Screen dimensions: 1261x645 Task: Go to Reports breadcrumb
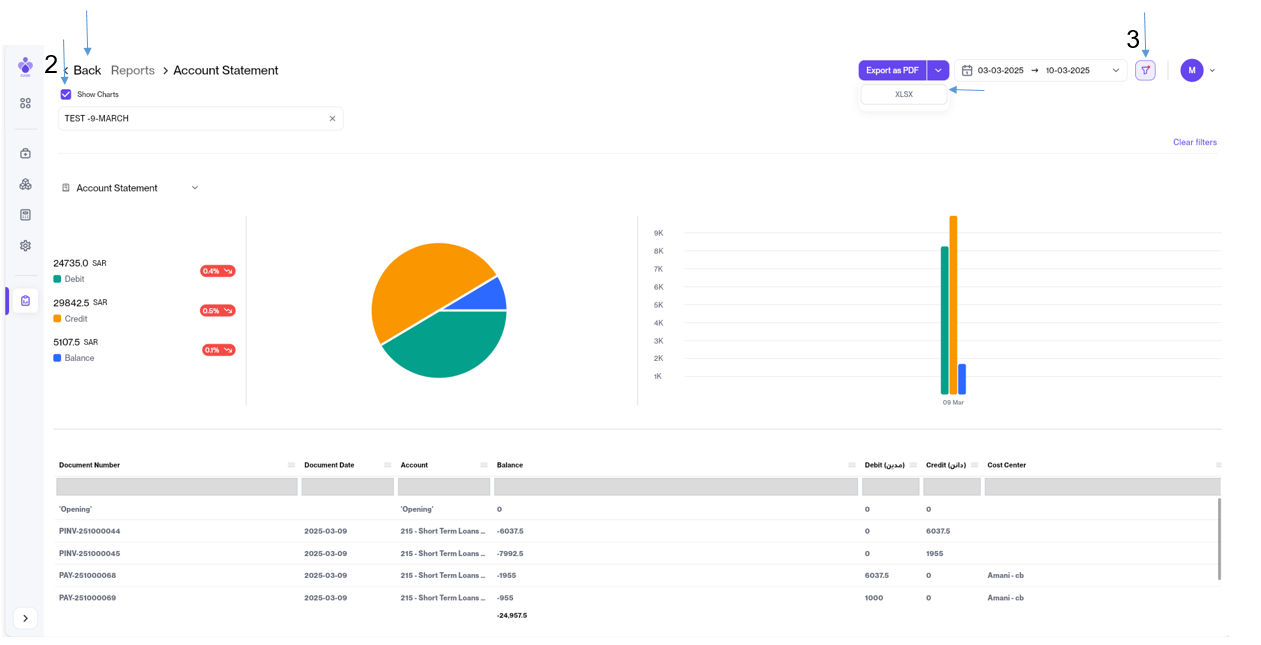click(x=133, y=71)
